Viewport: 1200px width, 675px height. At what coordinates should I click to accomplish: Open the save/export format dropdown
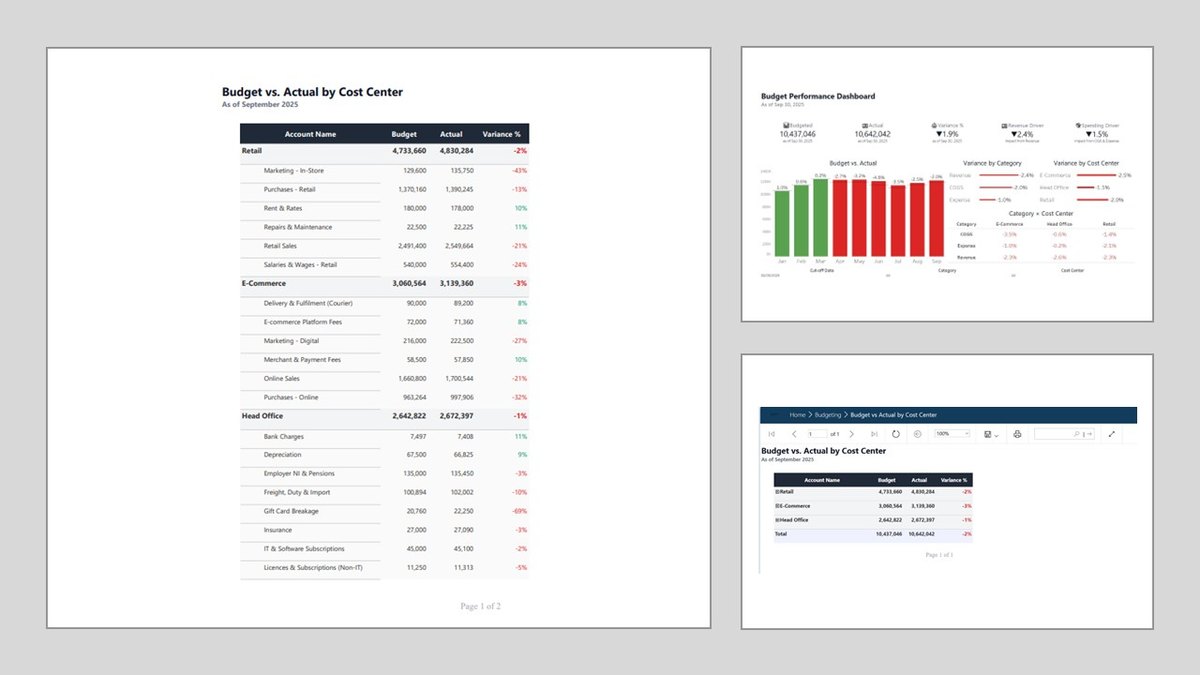point(991,434)
